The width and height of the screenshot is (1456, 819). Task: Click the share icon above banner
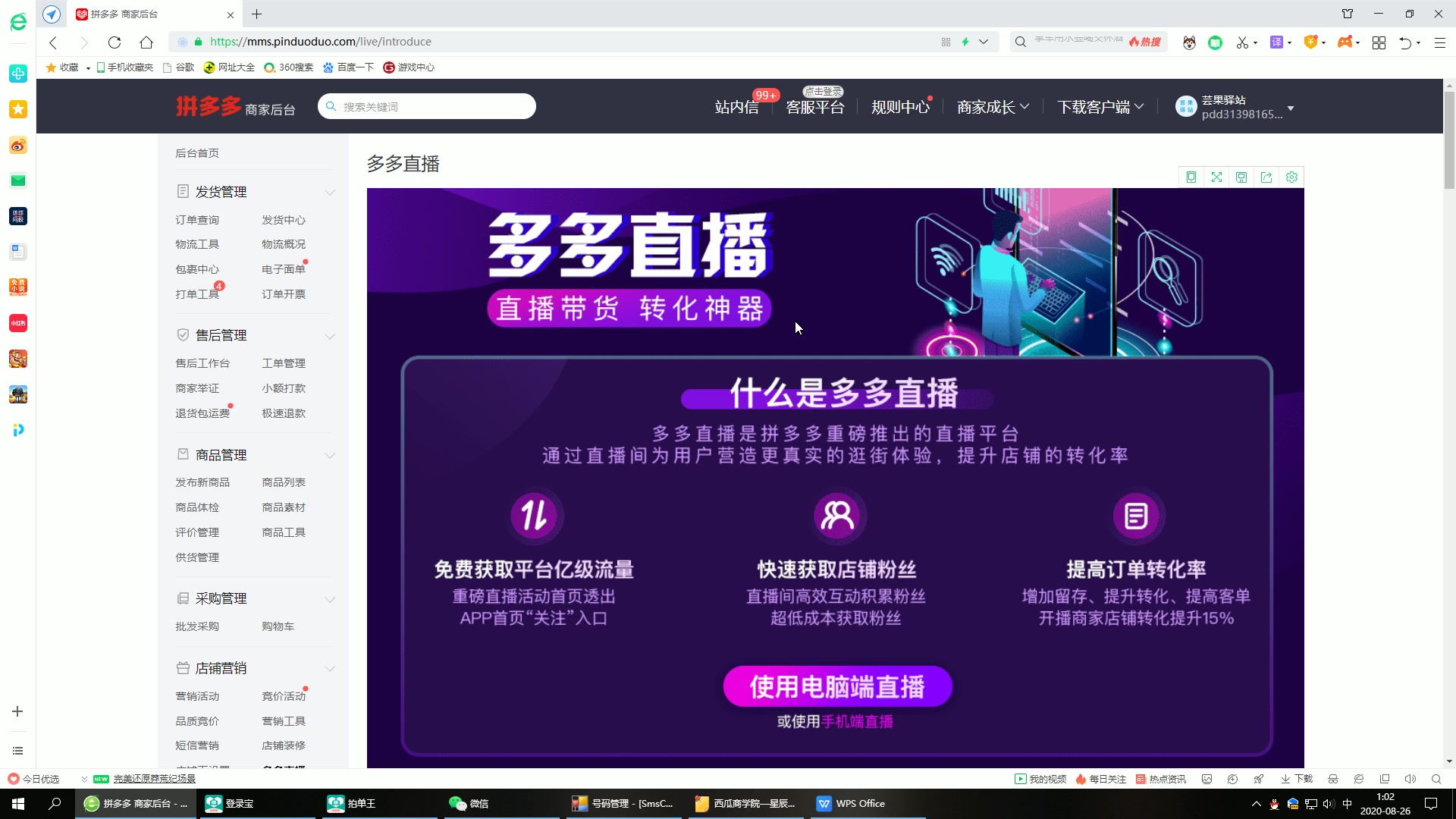tap(1266, 177)
